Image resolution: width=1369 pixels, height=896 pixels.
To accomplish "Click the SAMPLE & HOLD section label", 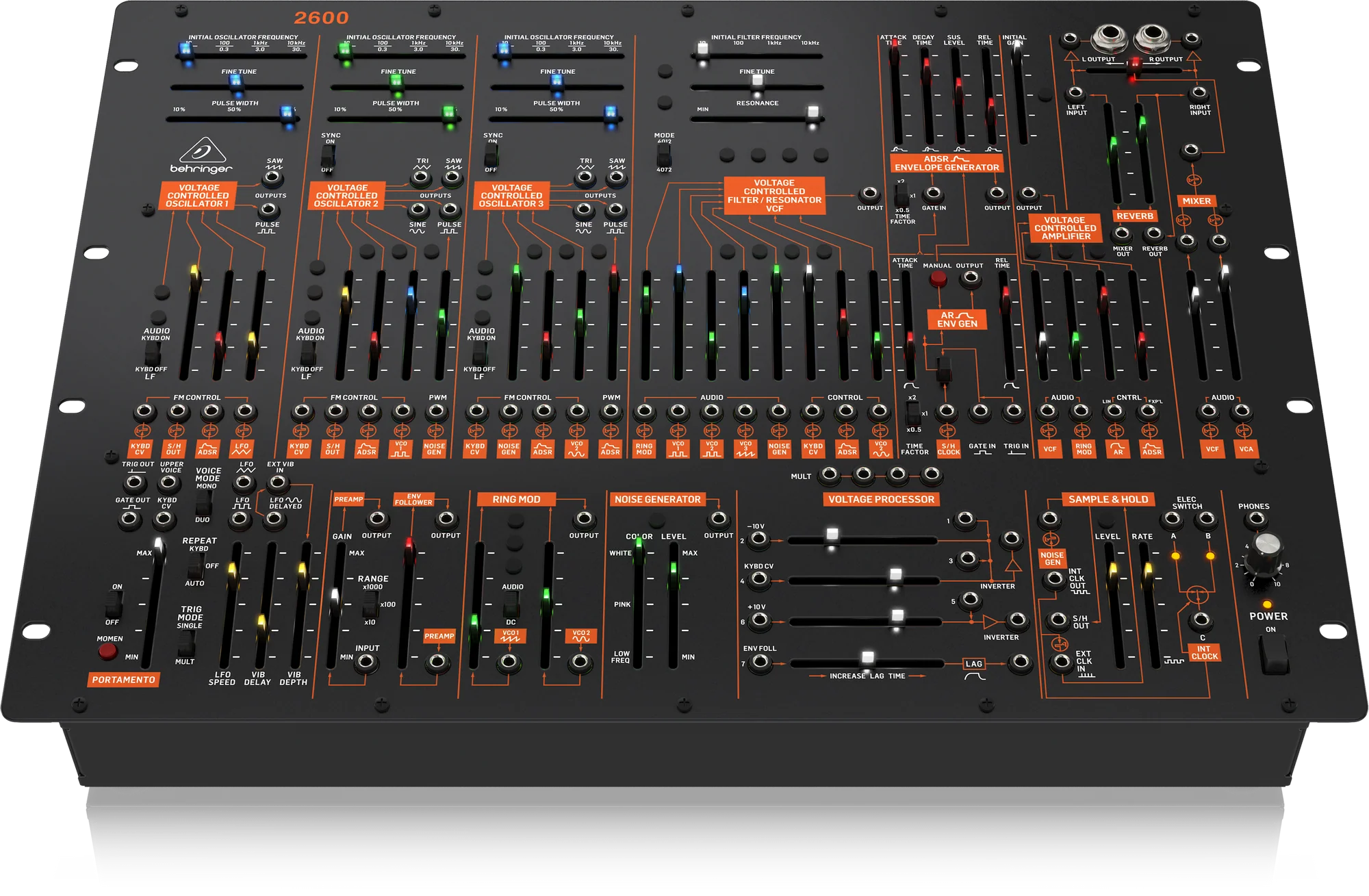I will pyautogui.click(x=1108, y=499).
